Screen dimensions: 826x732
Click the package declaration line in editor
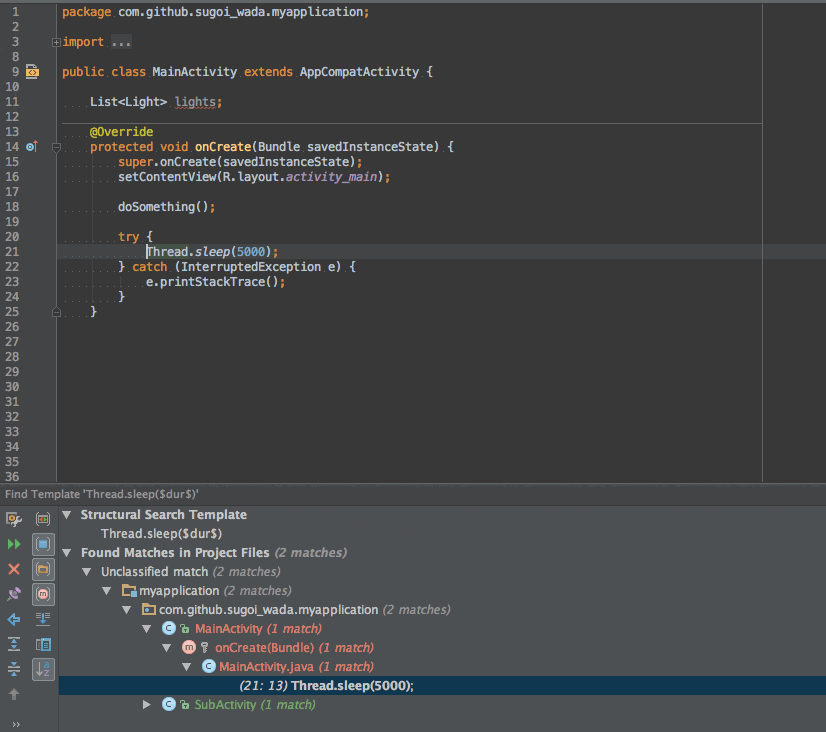[215, 12]
